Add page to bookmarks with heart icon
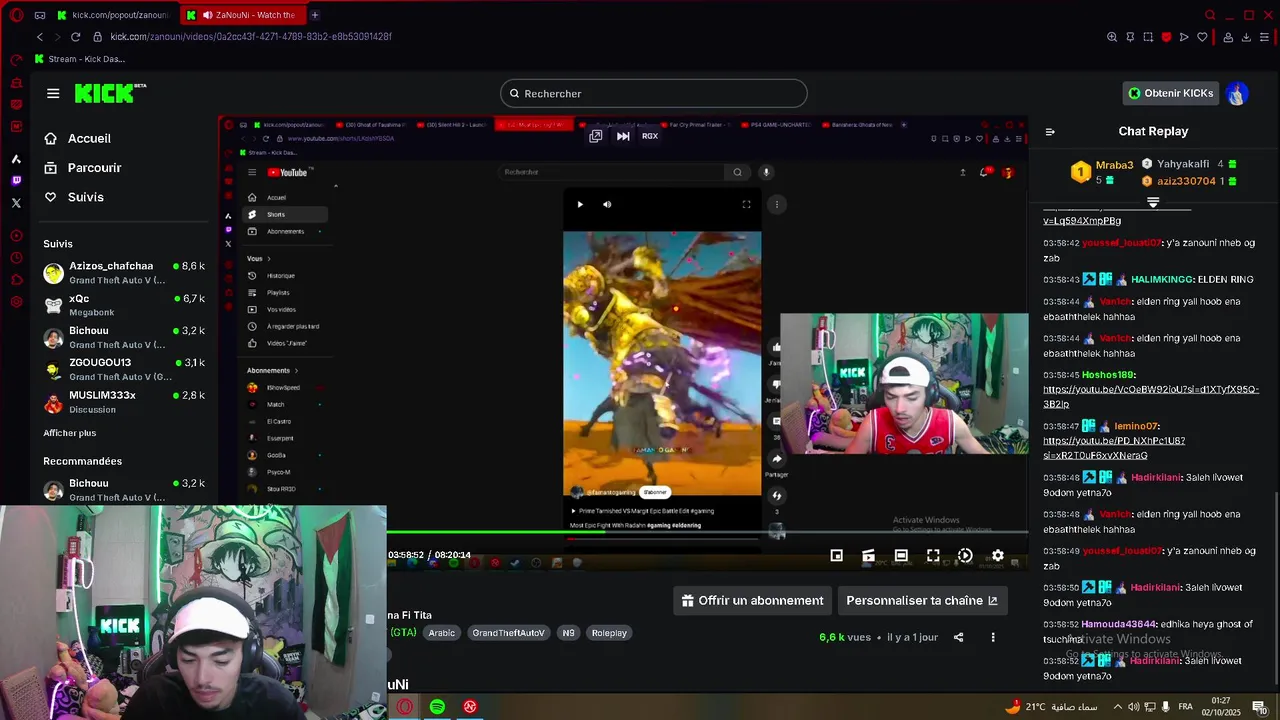The height and width of the screenshot is (720, 1280). 1202,37
